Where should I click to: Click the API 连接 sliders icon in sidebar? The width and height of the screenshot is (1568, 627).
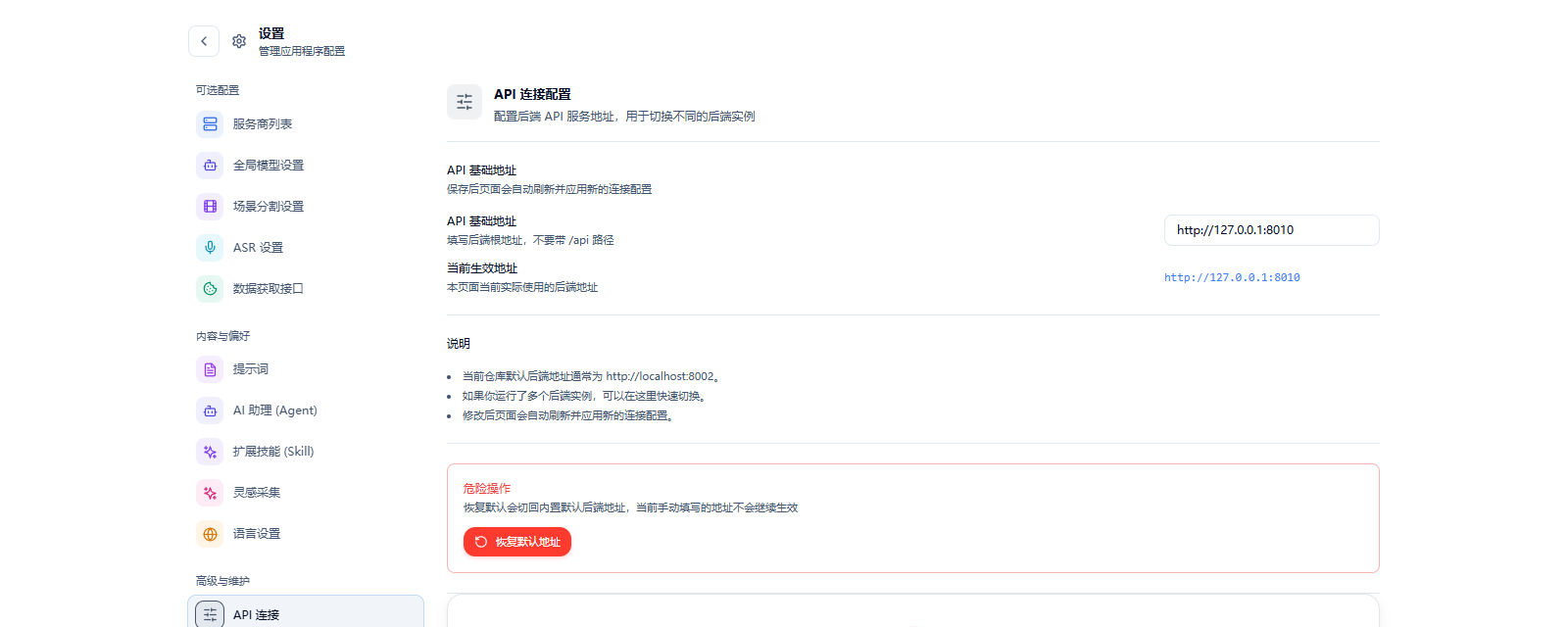click(x=210, y=614)
